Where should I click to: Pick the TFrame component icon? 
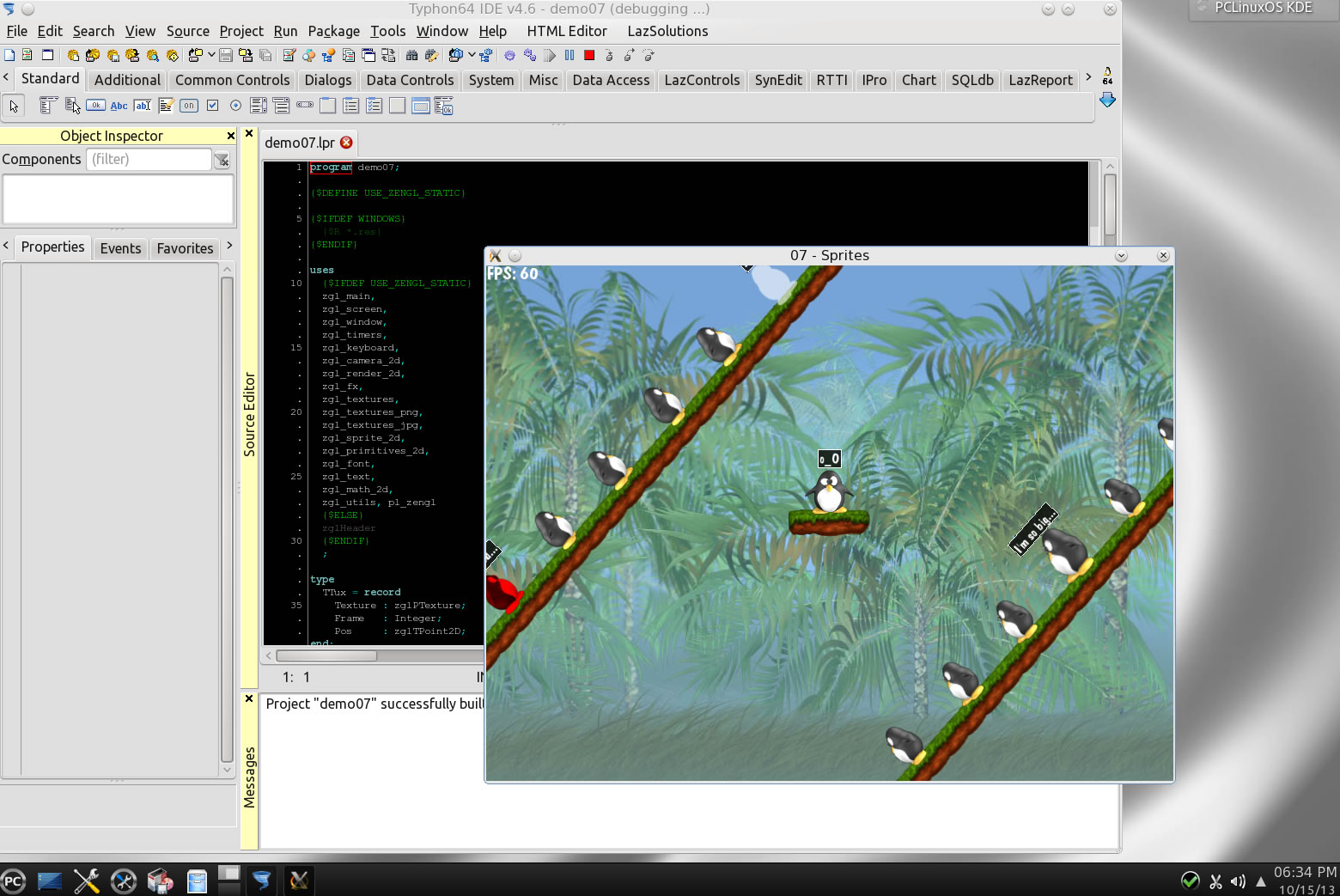tap(421, 106)
